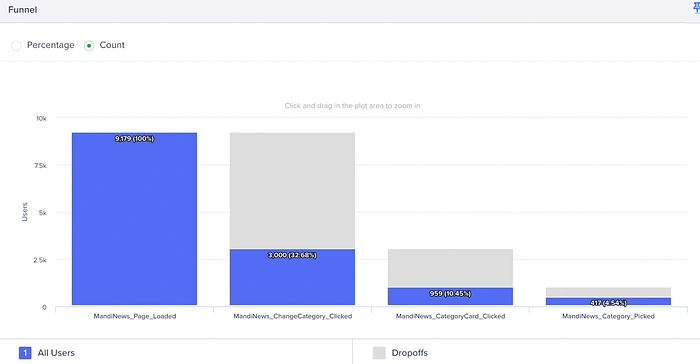Select the Count radio button

click(89, 46)
